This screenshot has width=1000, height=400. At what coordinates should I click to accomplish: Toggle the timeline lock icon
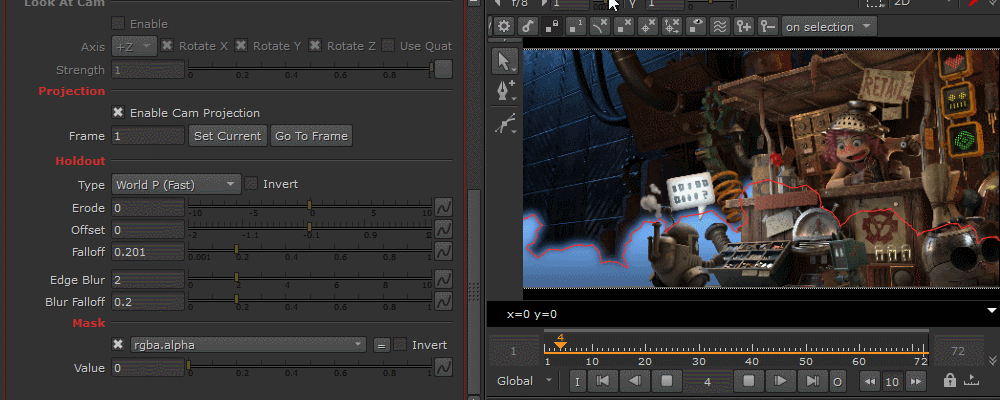950,381
